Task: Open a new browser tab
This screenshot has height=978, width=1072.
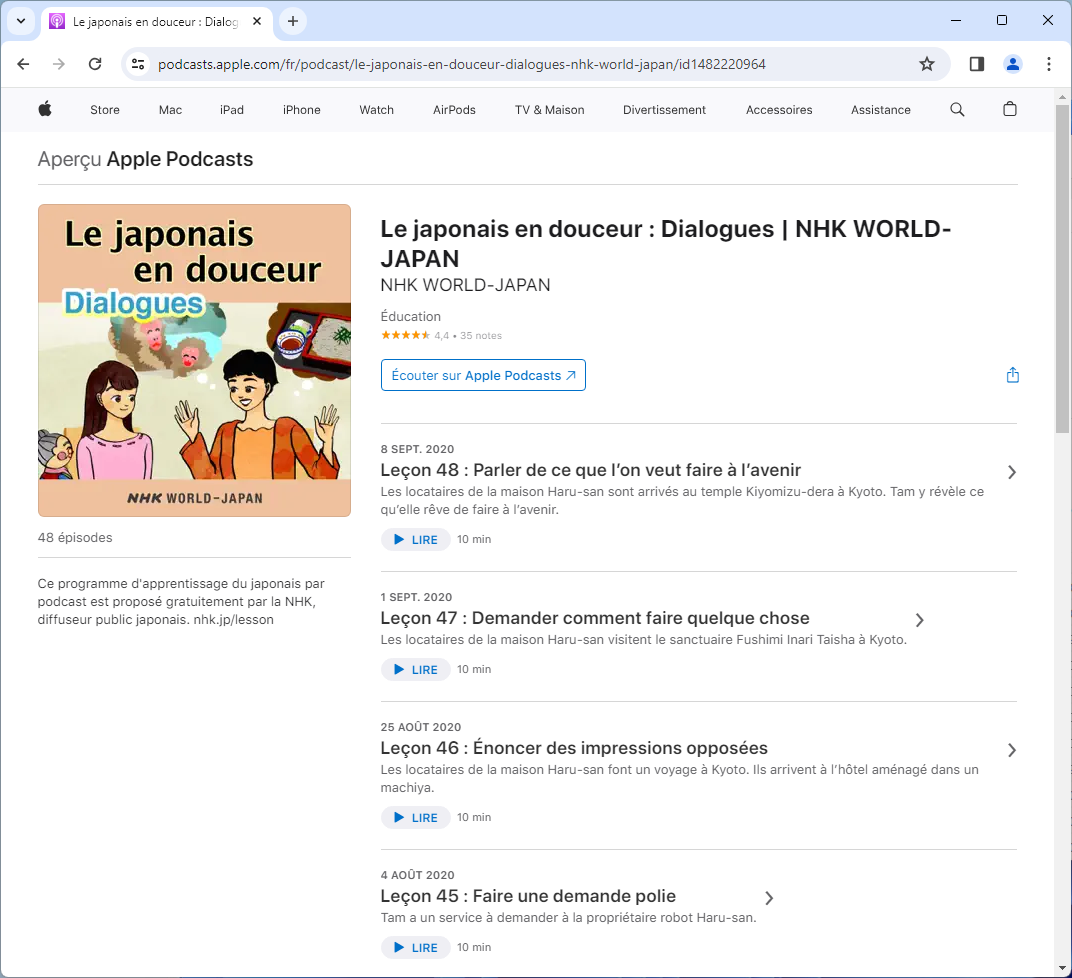Action: 293,21
